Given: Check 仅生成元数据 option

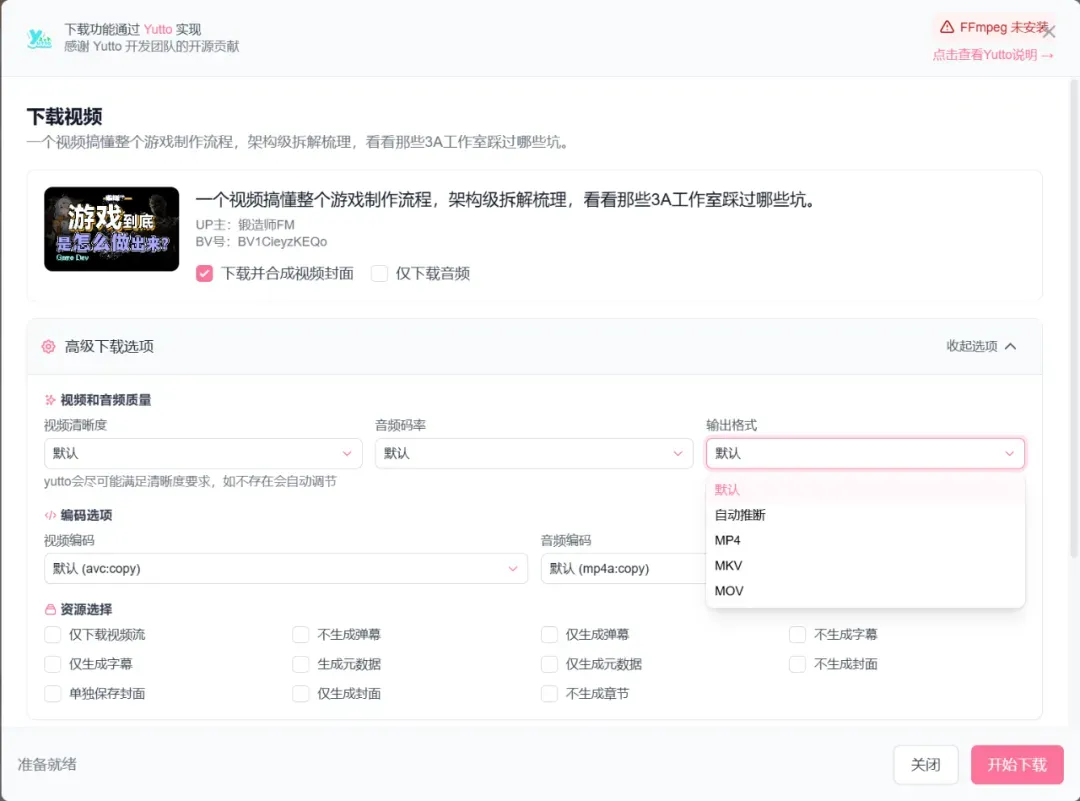Looking at the screenshot, I should [550, 664].
